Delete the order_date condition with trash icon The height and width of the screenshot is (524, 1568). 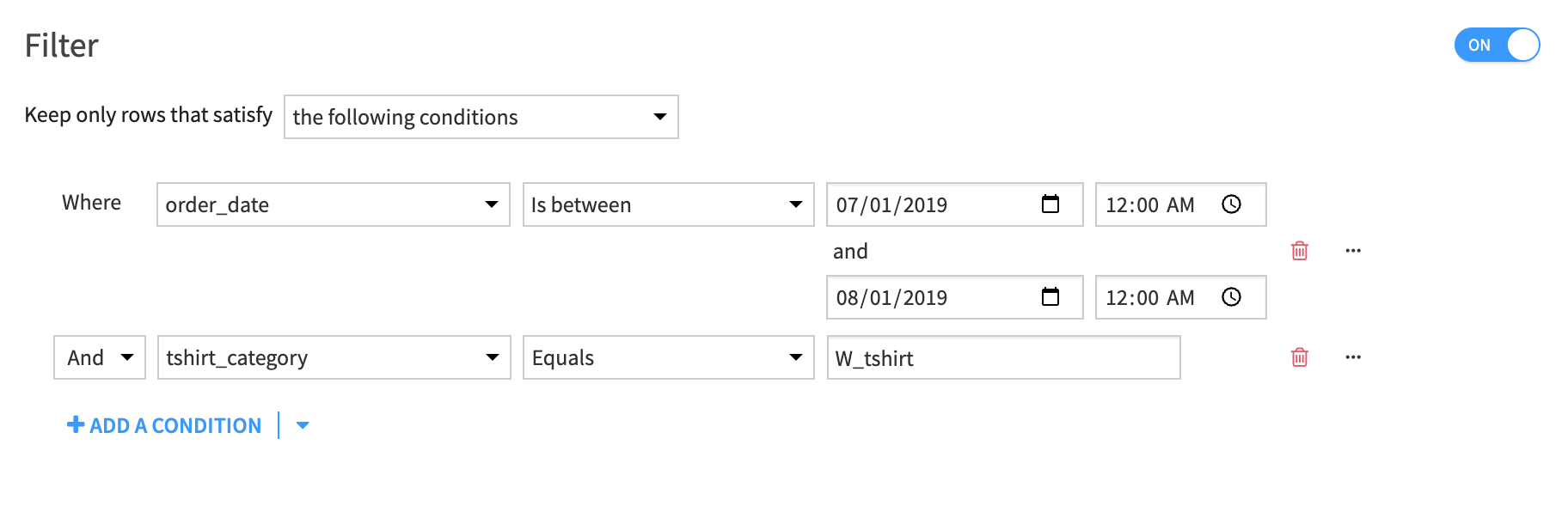[x=1301, y=251]
